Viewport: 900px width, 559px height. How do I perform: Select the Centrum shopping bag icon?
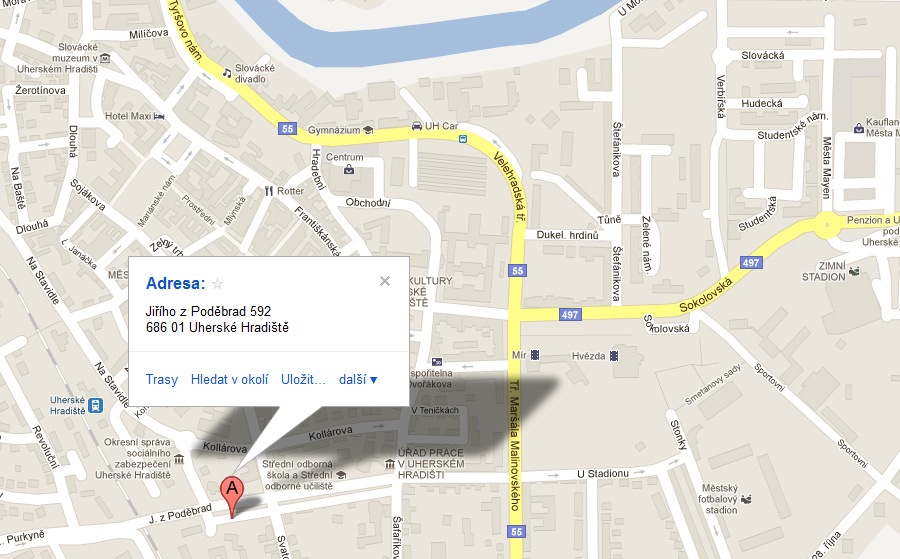(x=349, y=169)
